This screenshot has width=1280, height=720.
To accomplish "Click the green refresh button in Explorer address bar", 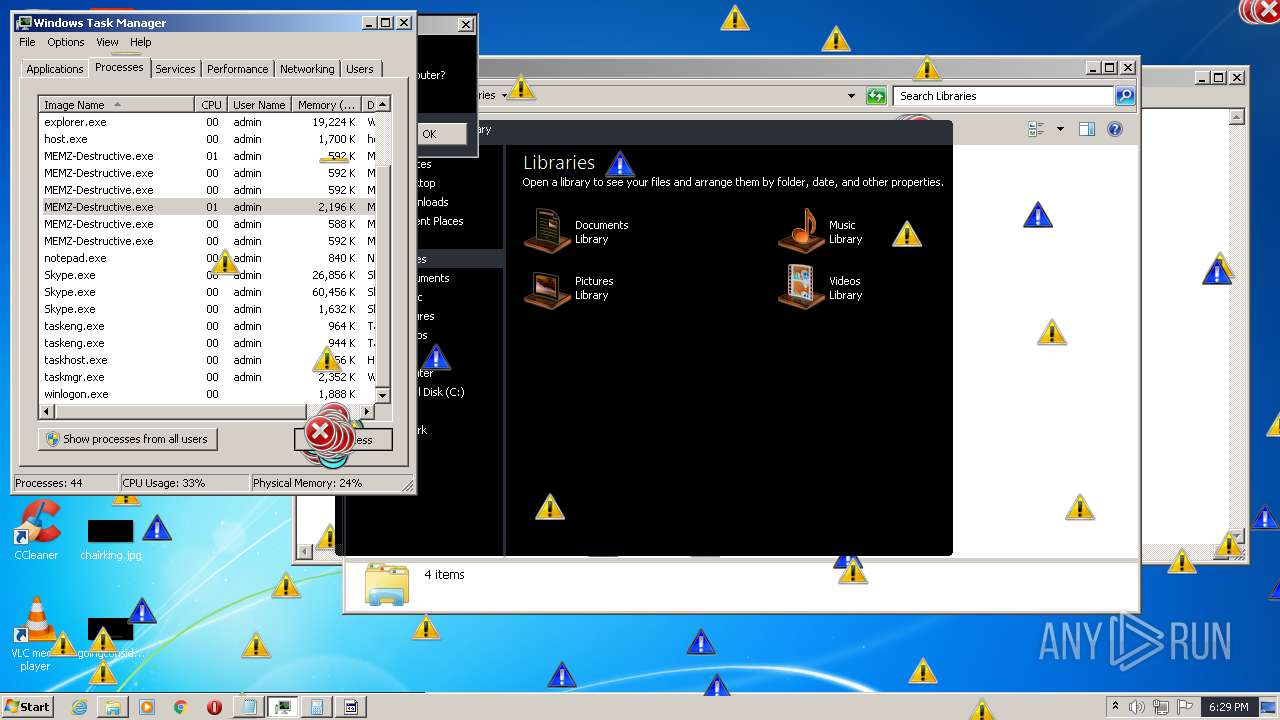I will pos(876,96).
